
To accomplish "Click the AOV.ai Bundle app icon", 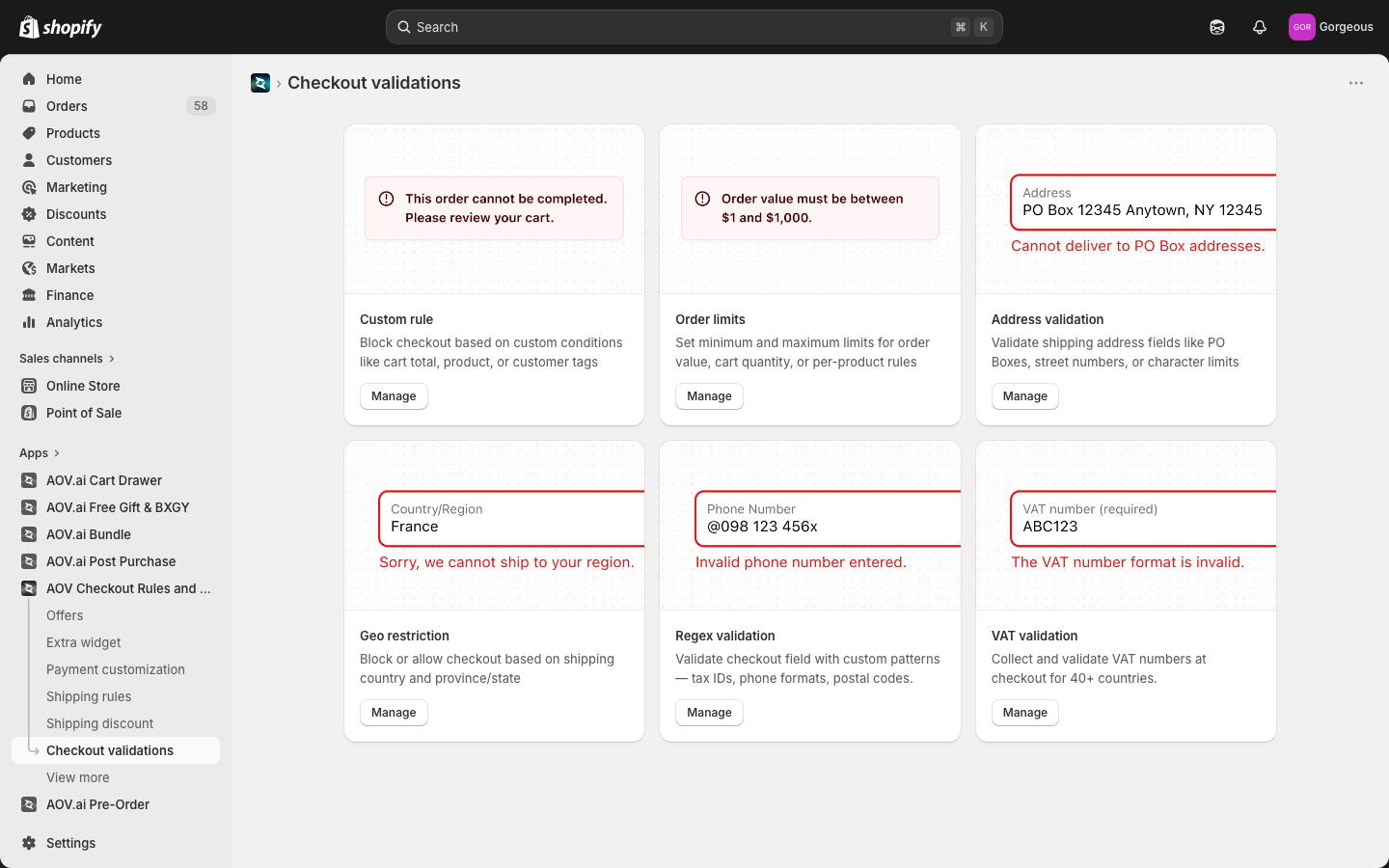I will pos(29,534).
